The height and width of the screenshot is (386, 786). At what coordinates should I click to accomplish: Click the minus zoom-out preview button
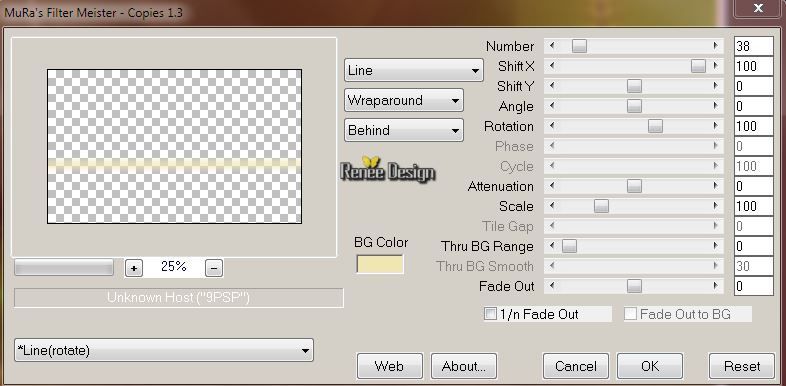point(214,268)
